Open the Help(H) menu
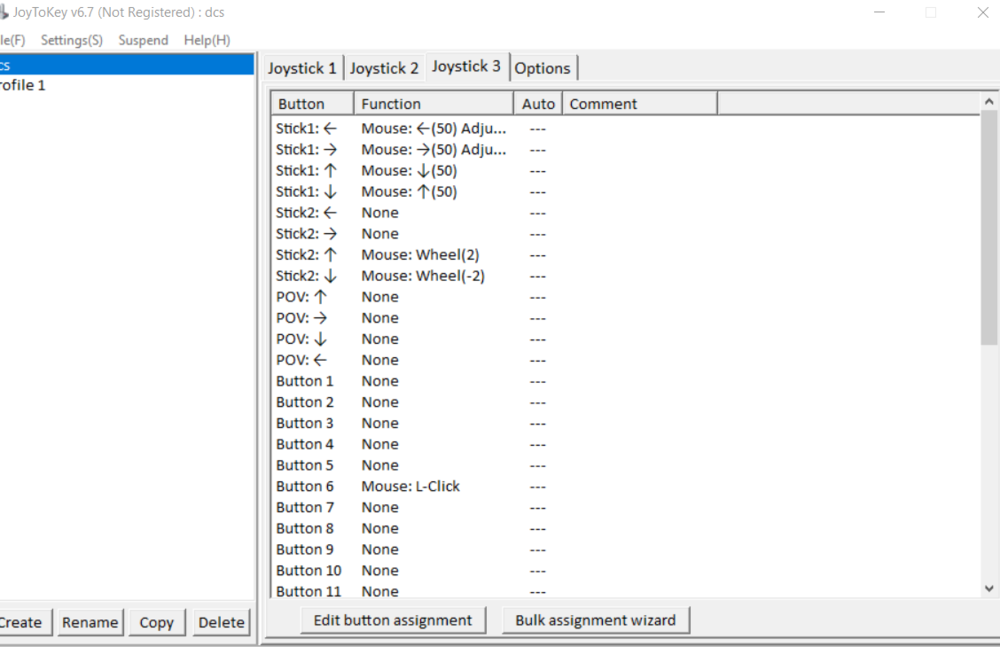Viewport: 1000px width, 647px height. click(207, 40)
